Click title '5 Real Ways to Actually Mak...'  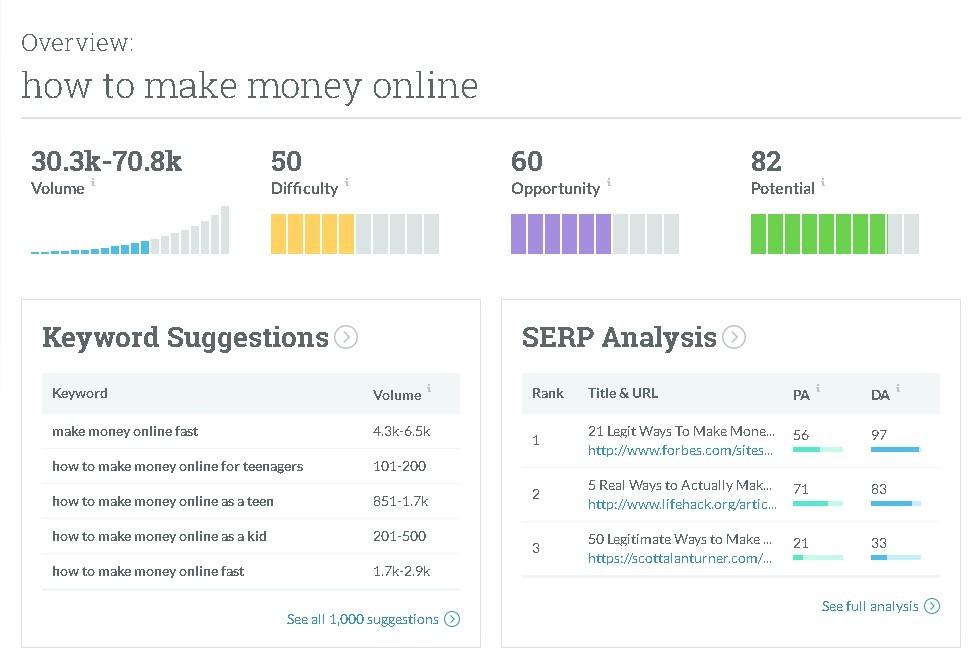pos(679,485)
